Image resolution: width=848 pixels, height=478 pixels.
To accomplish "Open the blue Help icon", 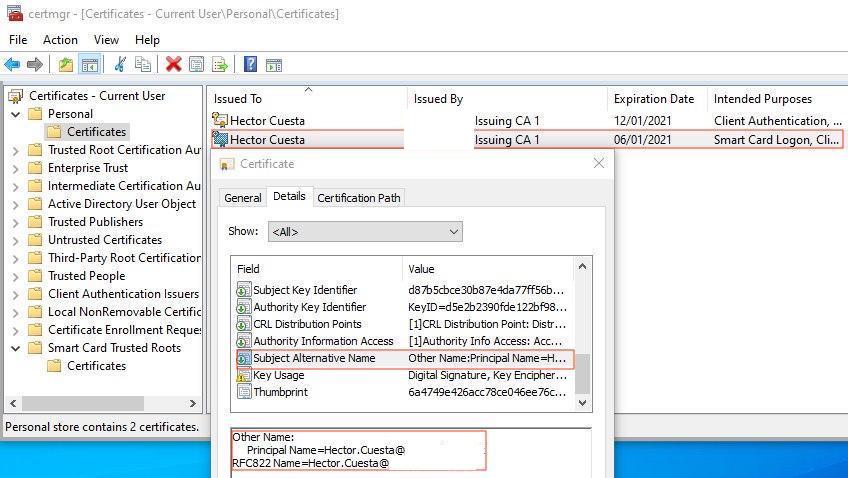I will pyautogui.click(x=250, y=65).
